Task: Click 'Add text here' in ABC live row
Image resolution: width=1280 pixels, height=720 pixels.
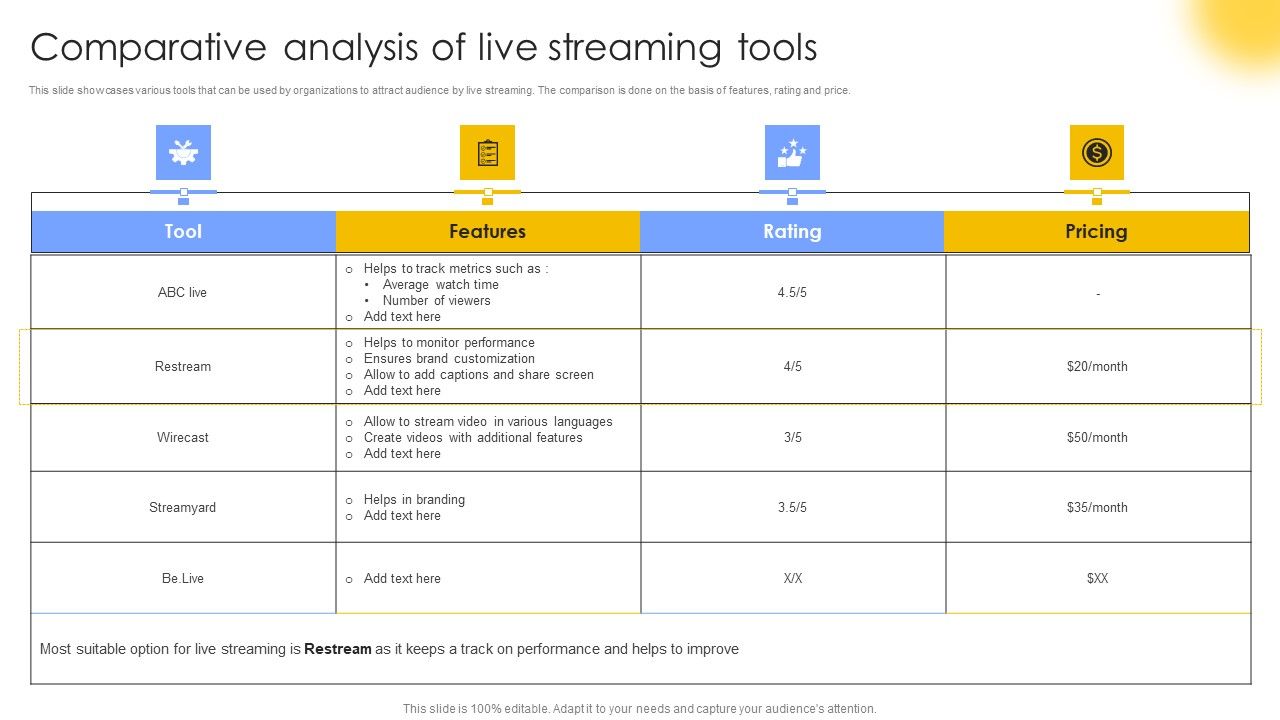Action: coord(402,316)
